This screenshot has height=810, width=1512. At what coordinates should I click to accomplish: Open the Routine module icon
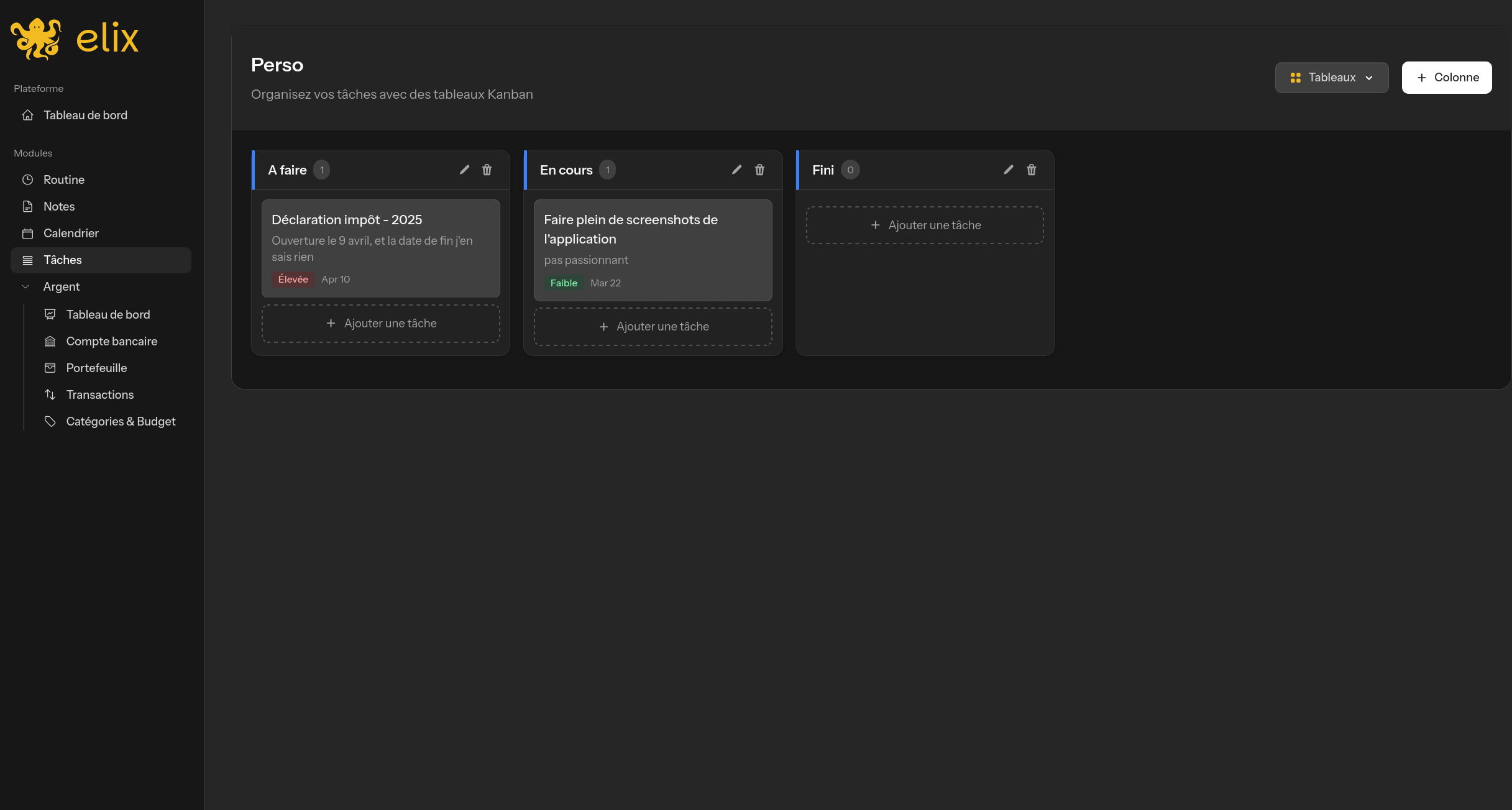27,180
